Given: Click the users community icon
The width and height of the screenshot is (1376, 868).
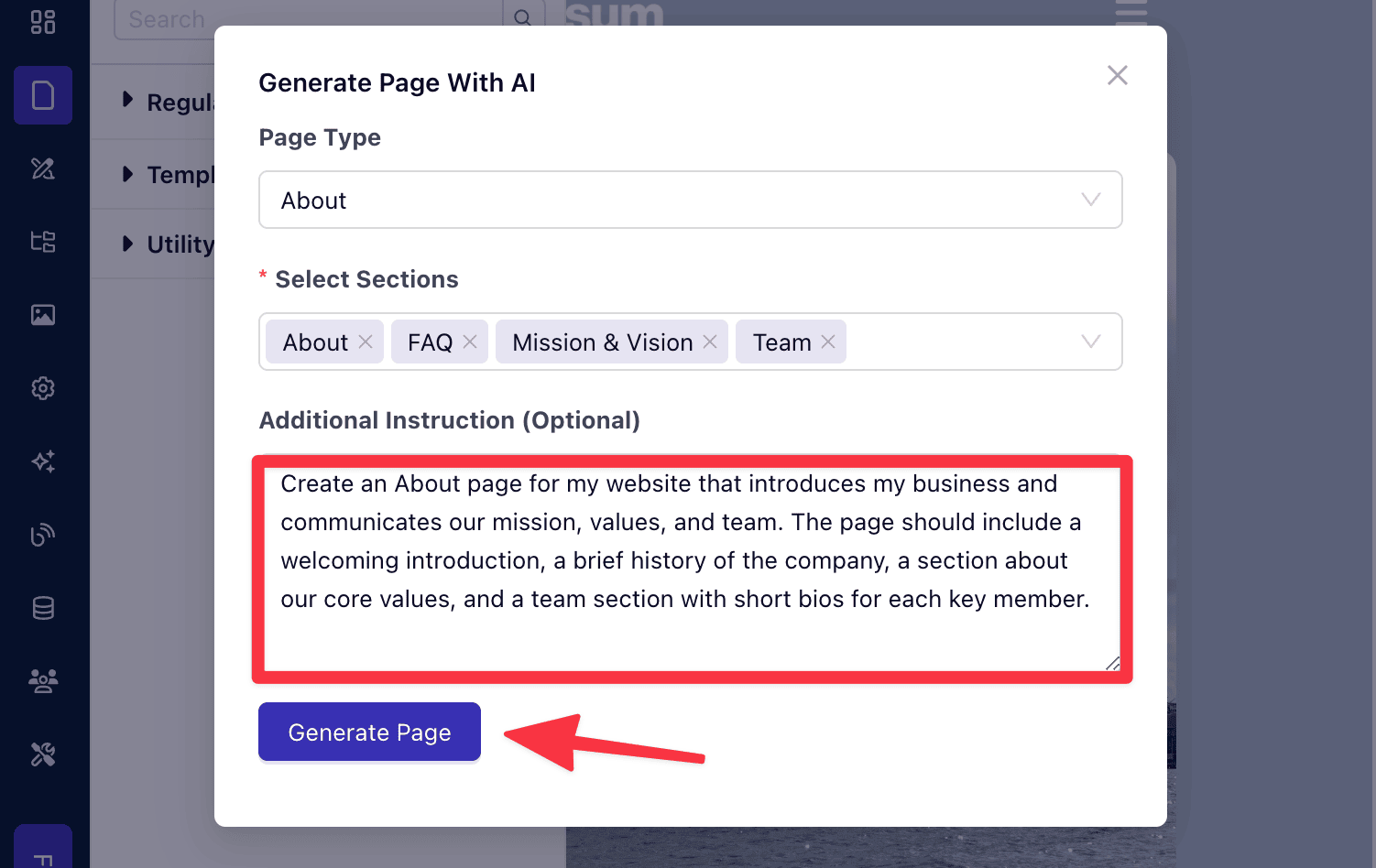Looking at the screenshot, I should point(42,680).
